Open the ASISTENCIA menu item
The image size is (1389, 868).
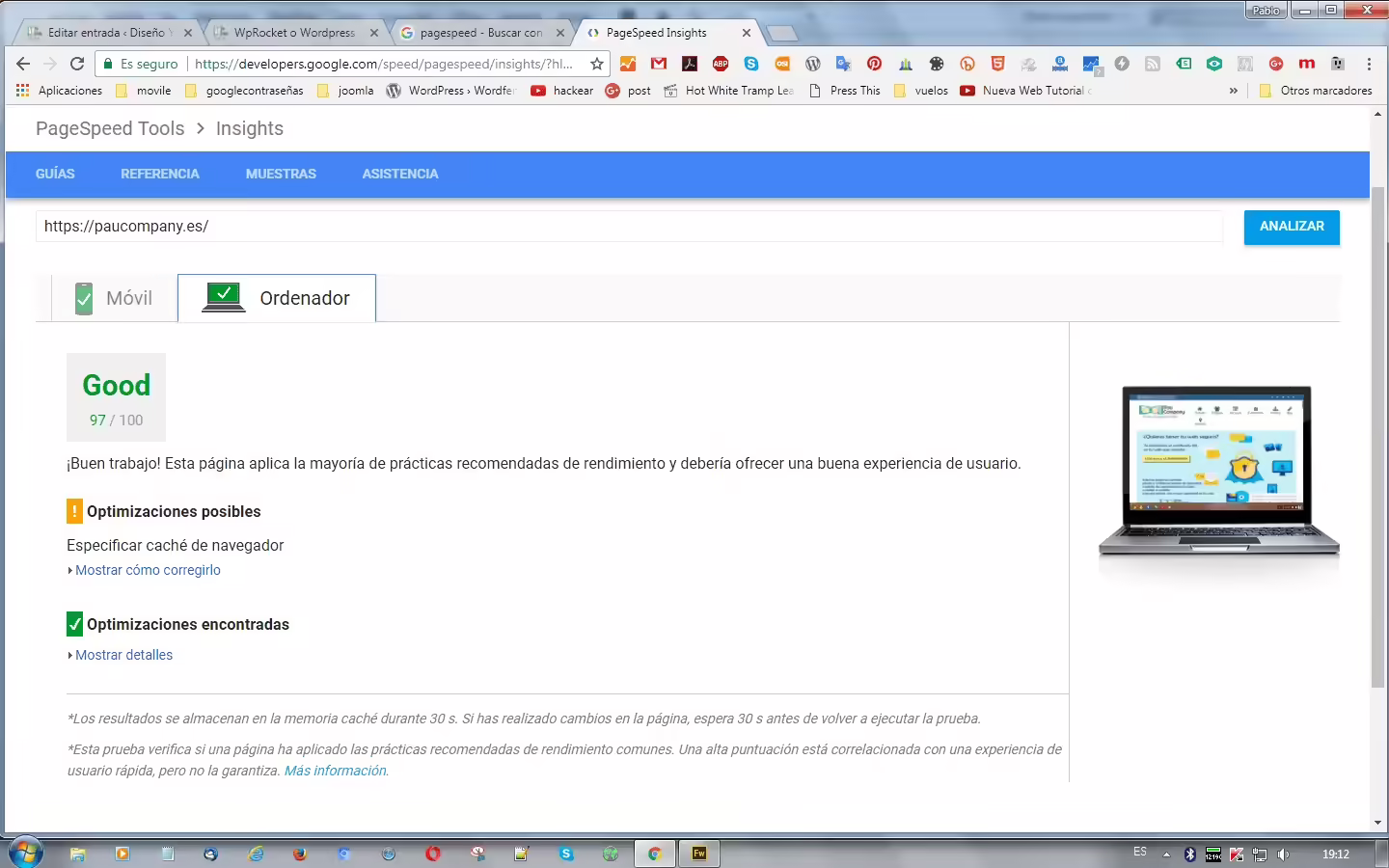(400, 174)
